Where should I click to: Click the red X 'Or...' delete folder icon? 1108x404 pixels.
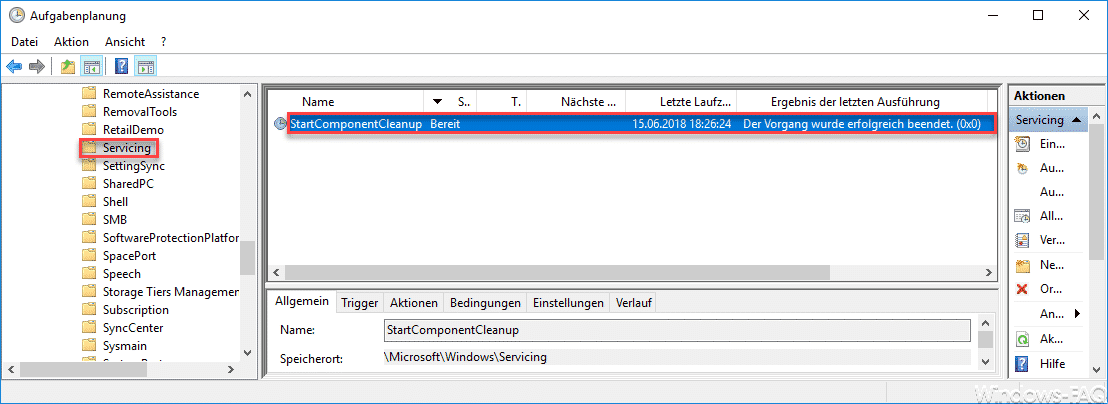pos(1022,290)
